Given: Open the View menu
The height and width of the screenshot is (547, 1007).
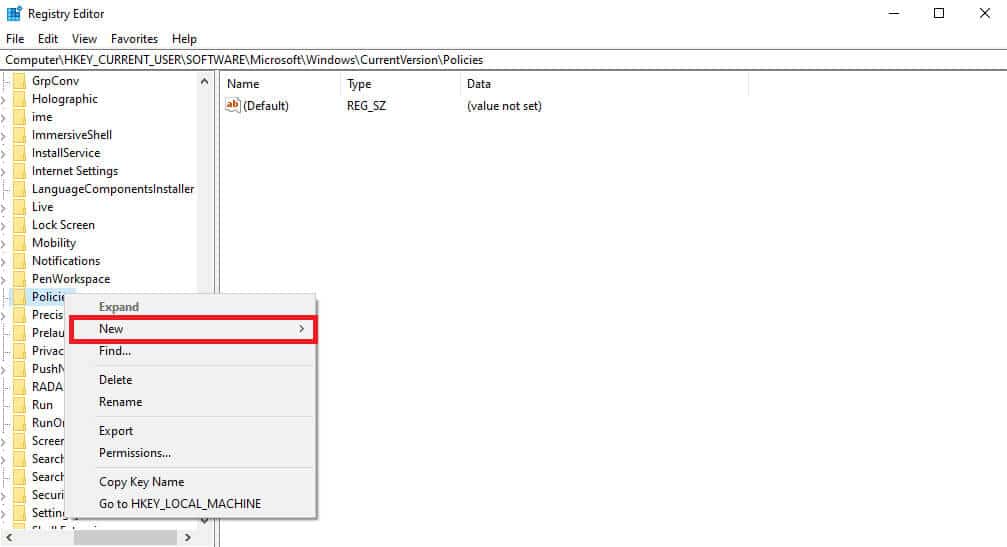Looking at the screenshot, I should pos(84,39).
